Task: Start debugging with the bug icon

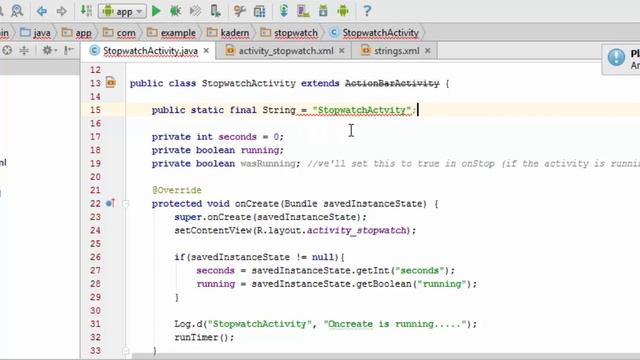Action: point(176,11)
